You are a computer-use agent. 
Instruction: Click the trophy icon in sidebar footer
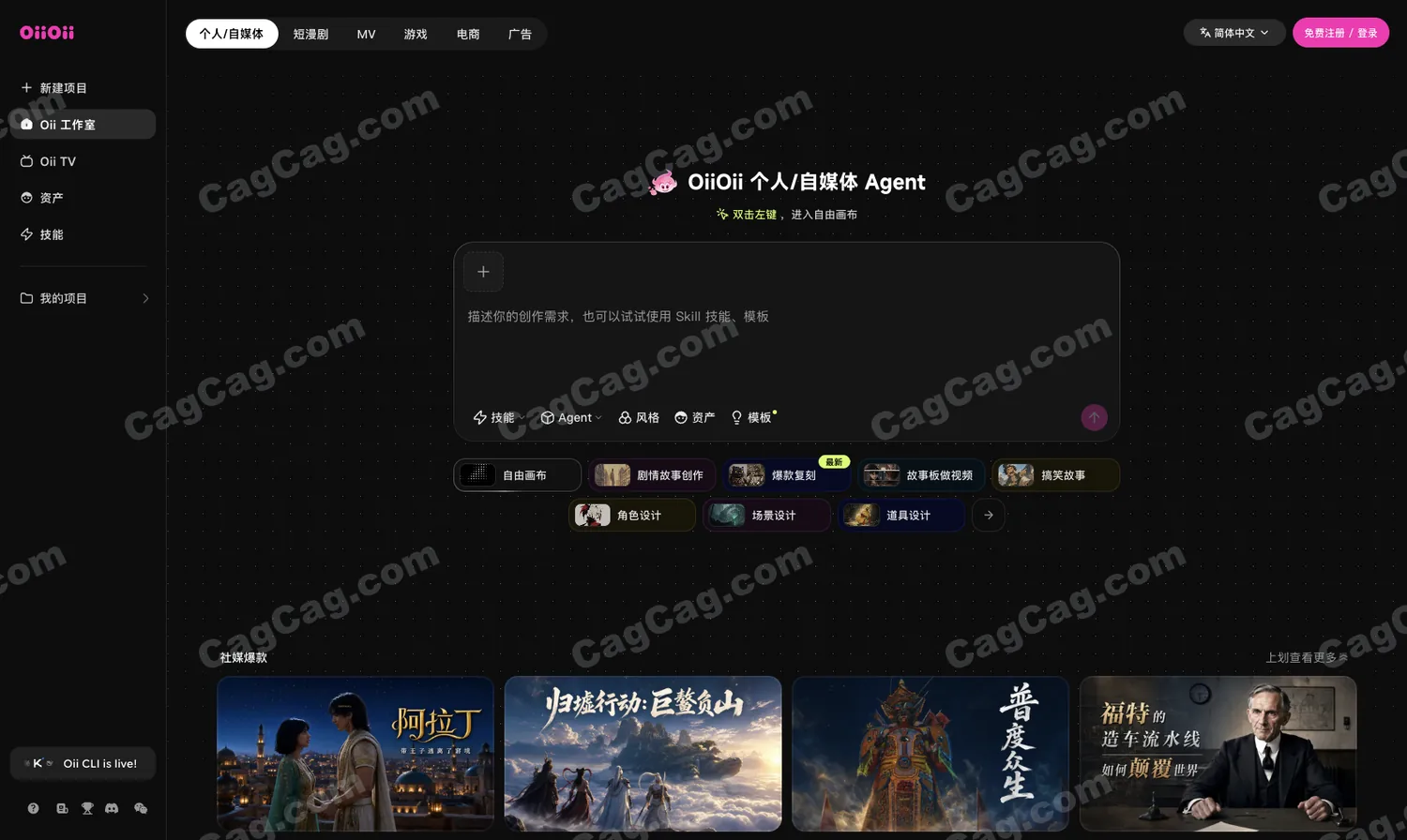87,808
